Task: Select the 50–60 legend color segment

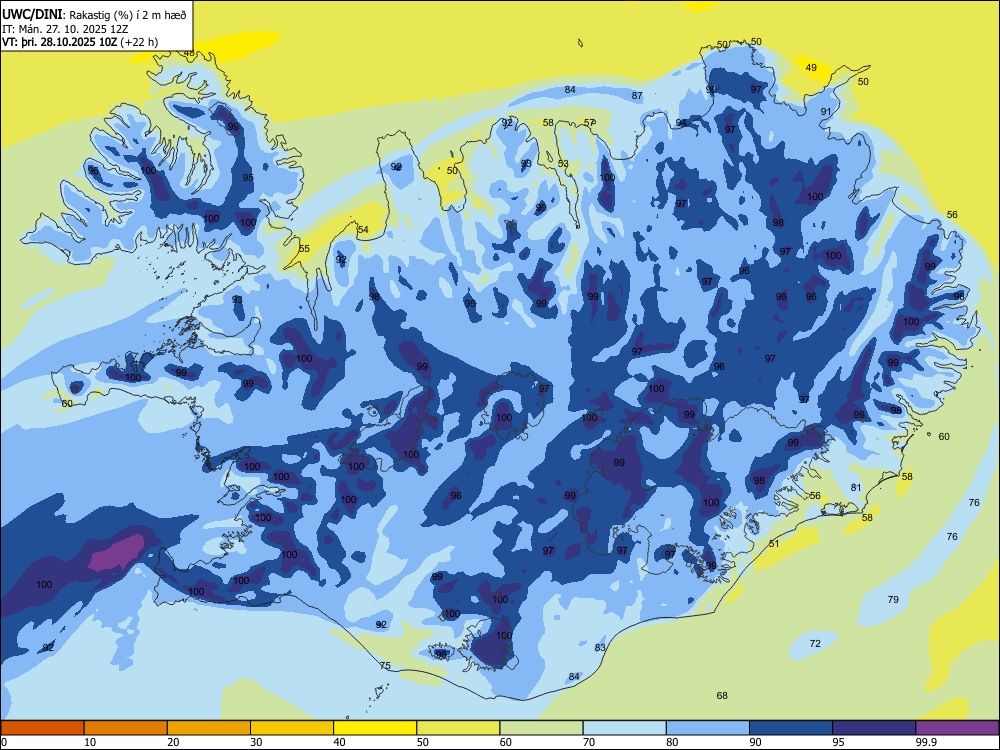Action: 458,728
